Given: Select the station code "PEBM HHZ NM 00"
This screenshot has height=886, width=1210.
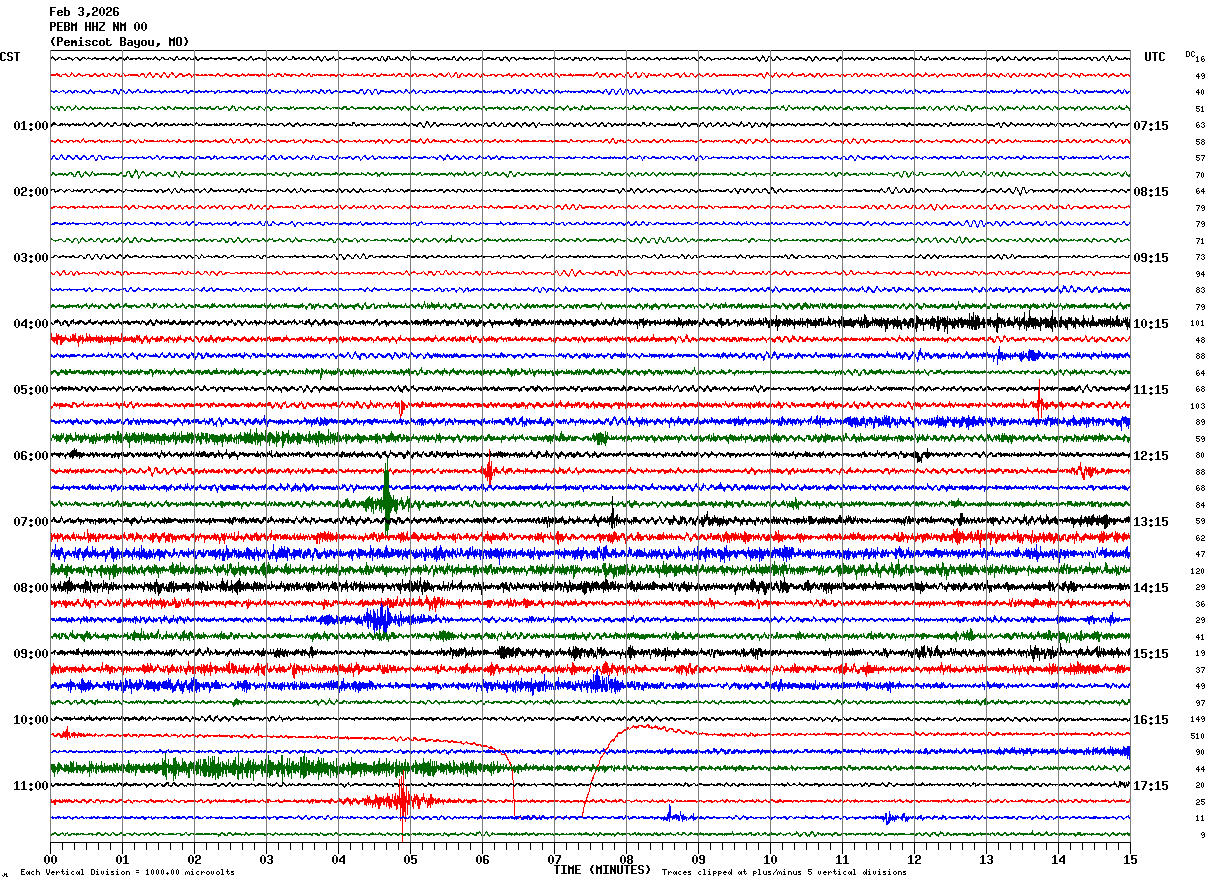Looking at the screenshot, I should pyautogui.click(x=98, y=27).
